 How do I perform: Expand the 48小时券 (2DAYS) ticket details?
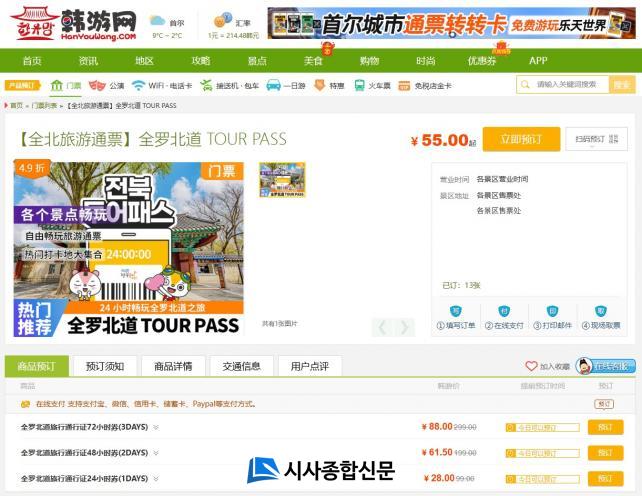pyautogui.click(x=156, y=453)
